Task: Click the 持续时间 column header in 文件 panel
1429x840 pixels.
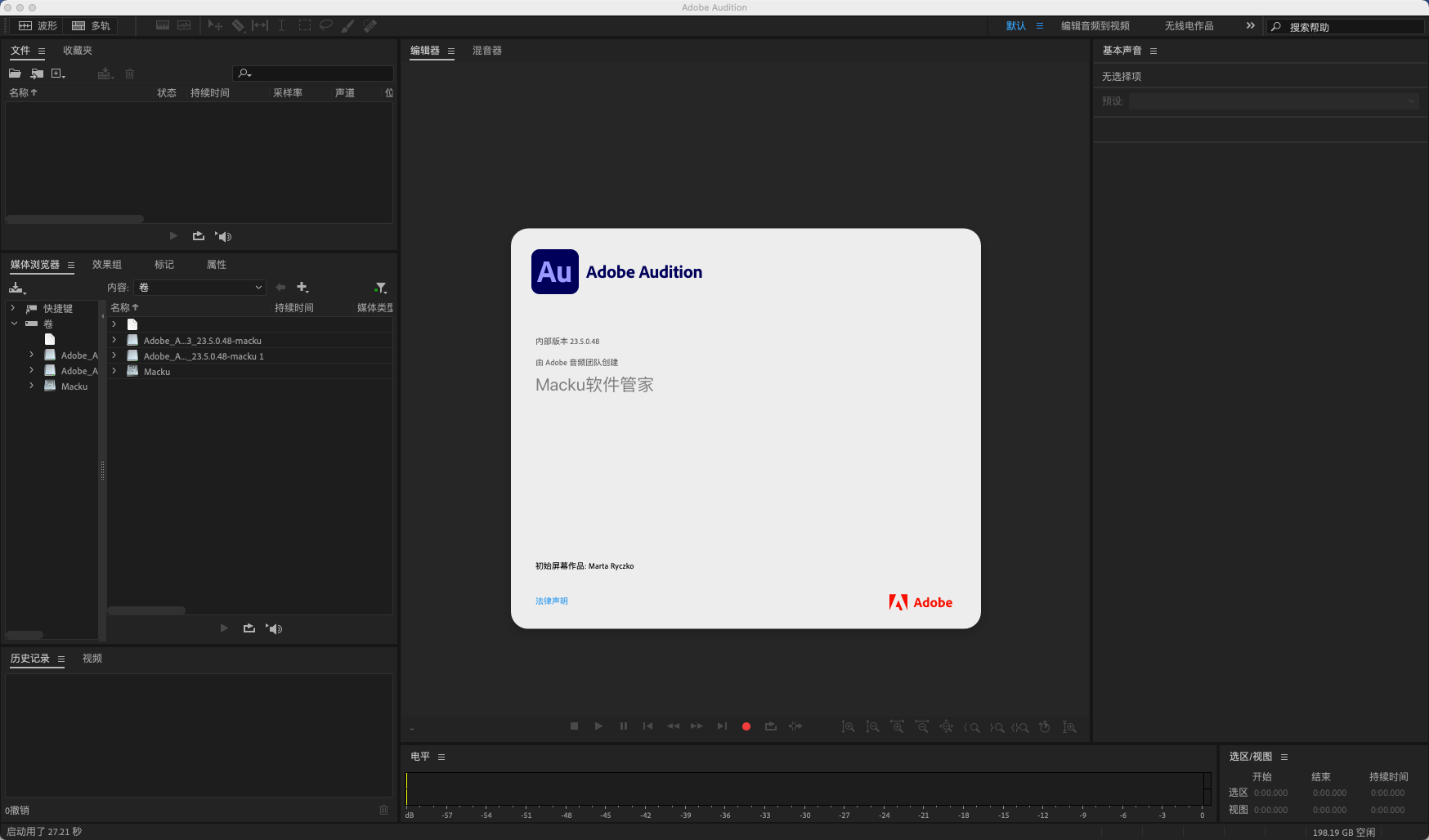Action: click(210, 93)
